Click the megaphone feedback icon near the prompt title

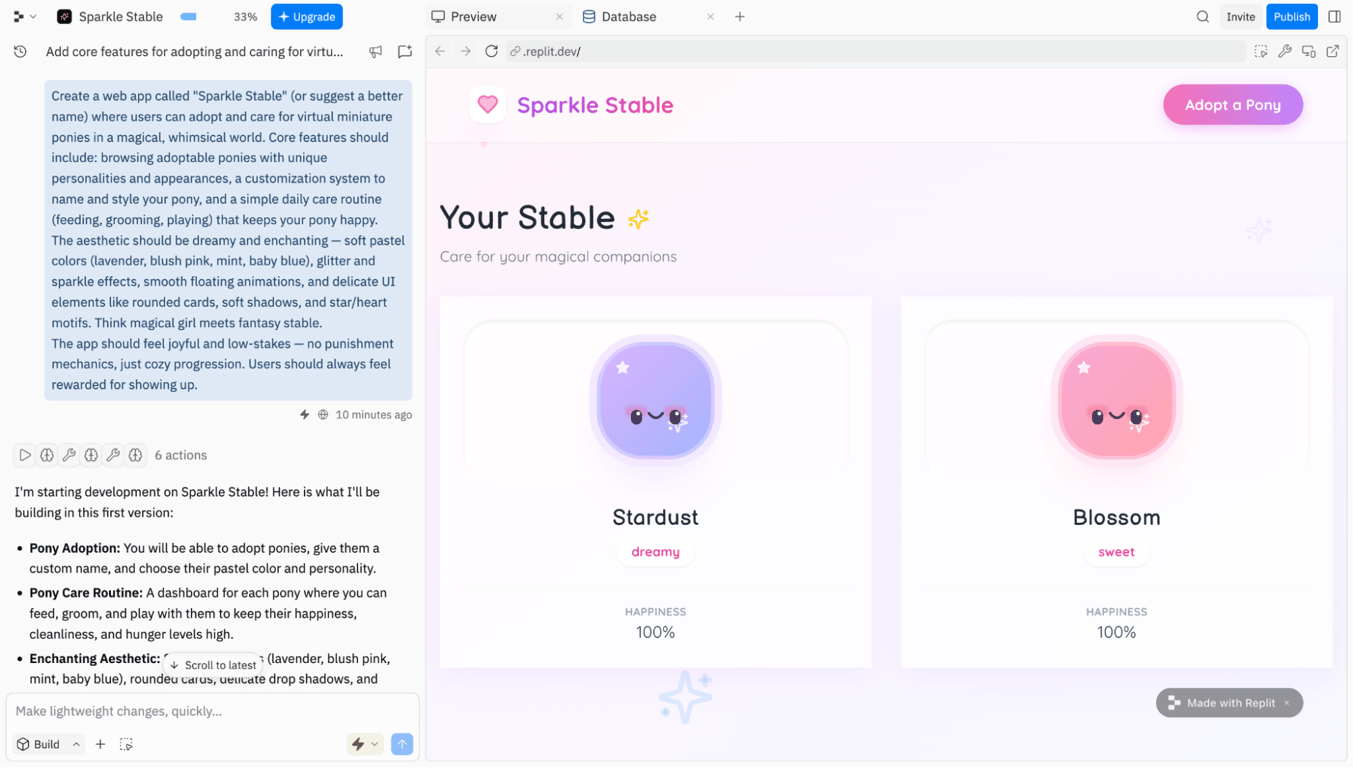click(x=376, y=51)
